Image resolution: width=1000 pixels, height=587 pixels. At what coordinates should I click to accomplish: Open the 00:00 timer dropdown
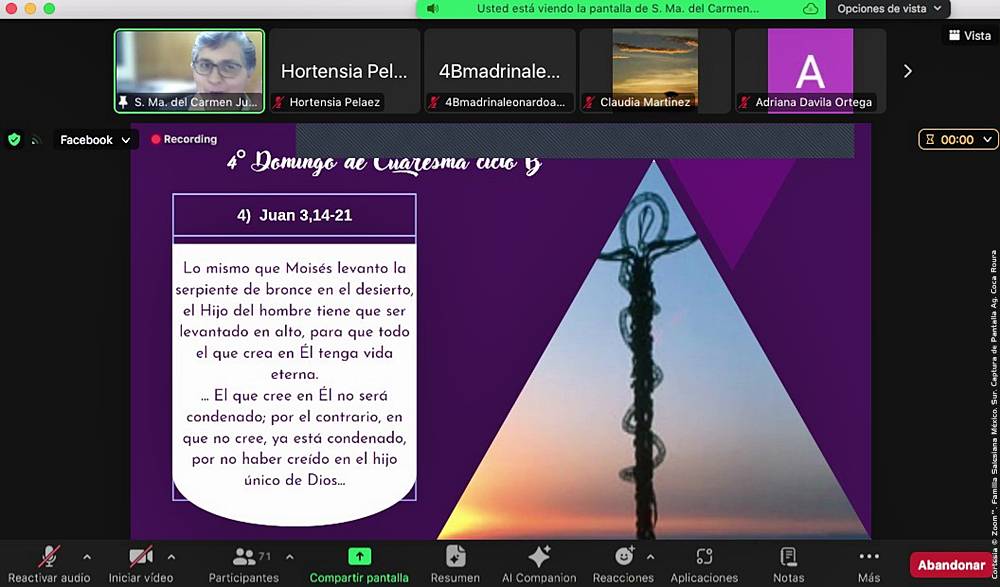(959, 140)
